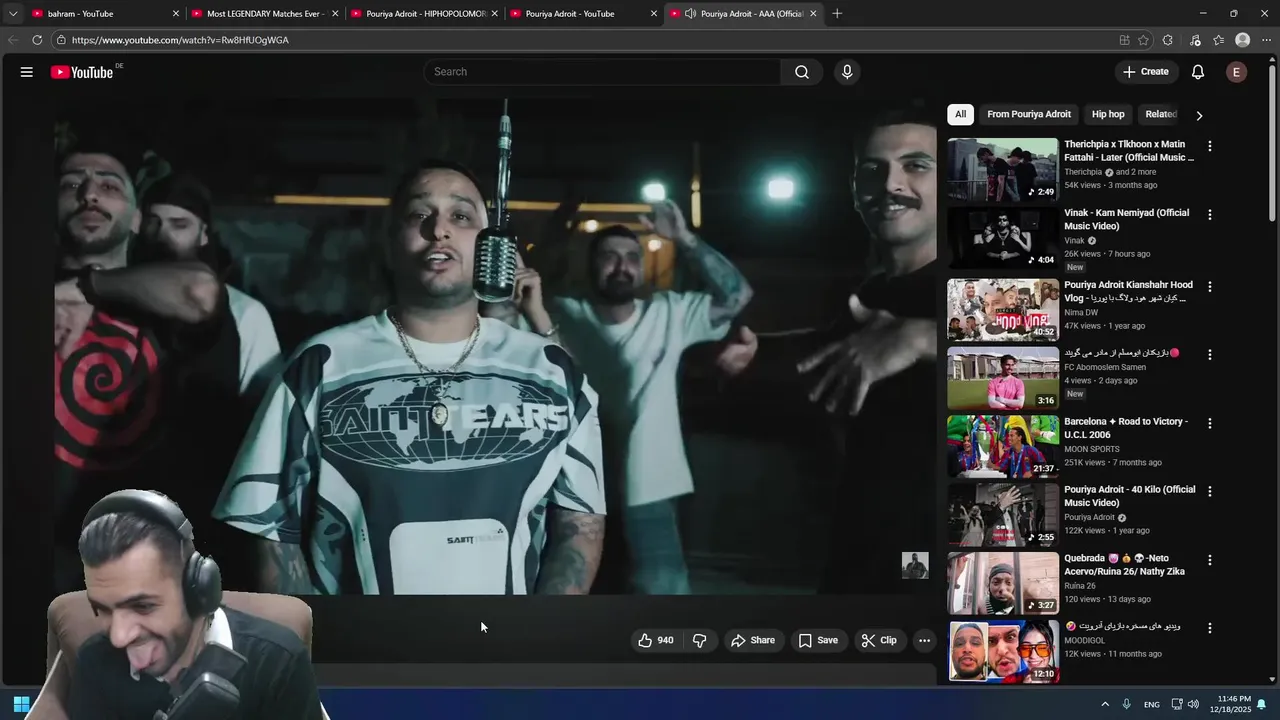Click the YouTube search input field
The image size is (1280, 720).
pyautogui.click(x=602, y=72)
